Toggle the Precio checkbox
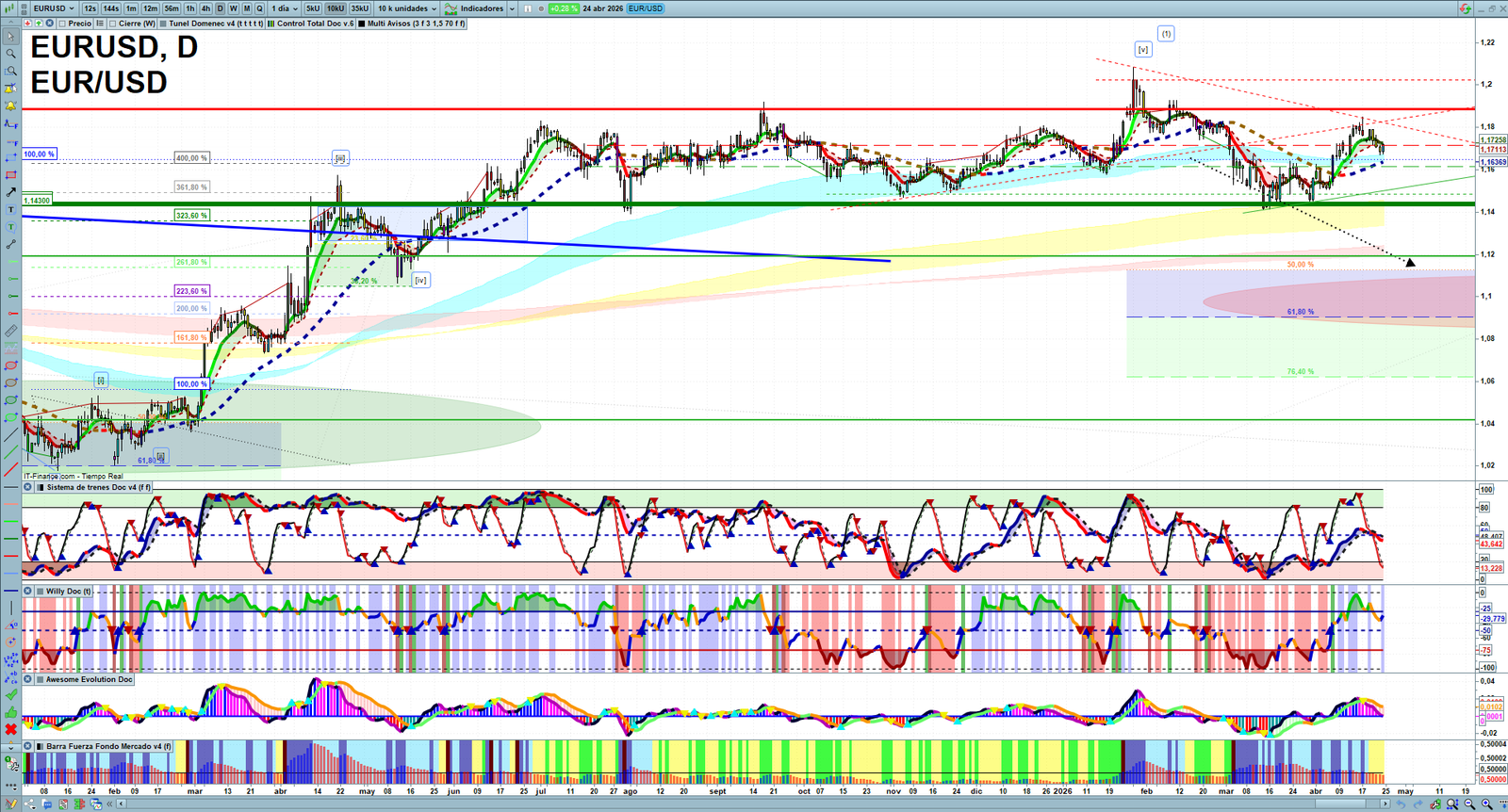The height and width of the screenshot is (812, 1508). click(61, 24)
